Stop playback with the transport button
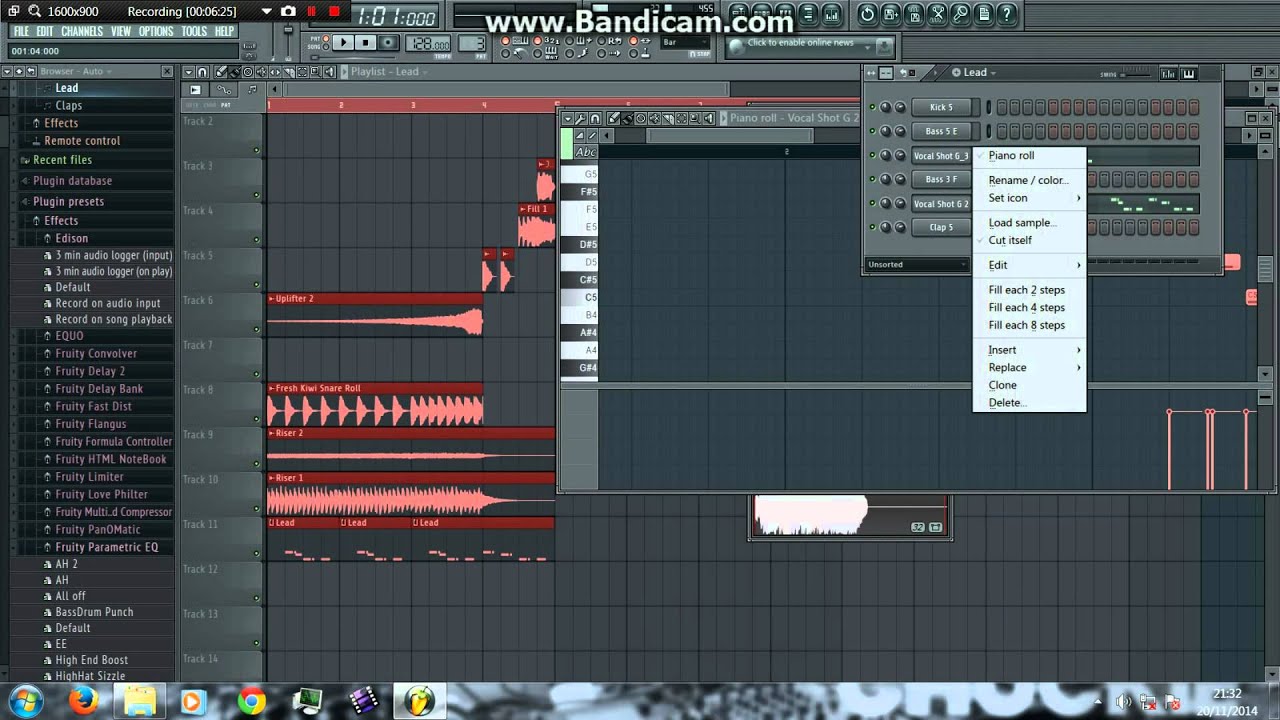The height and width of the screenshot is (720, 1280). coord(365,42)
